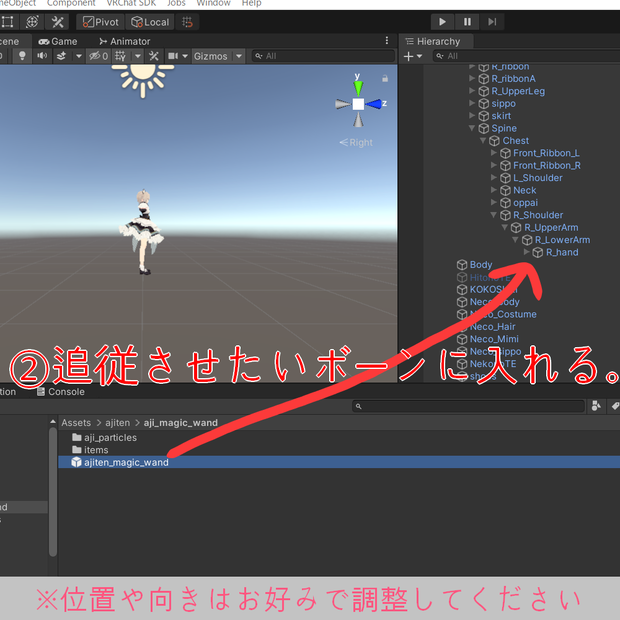Switch to the Animator tab
Image resolution: width=620 pixels, height=620 pixels.
124,41
